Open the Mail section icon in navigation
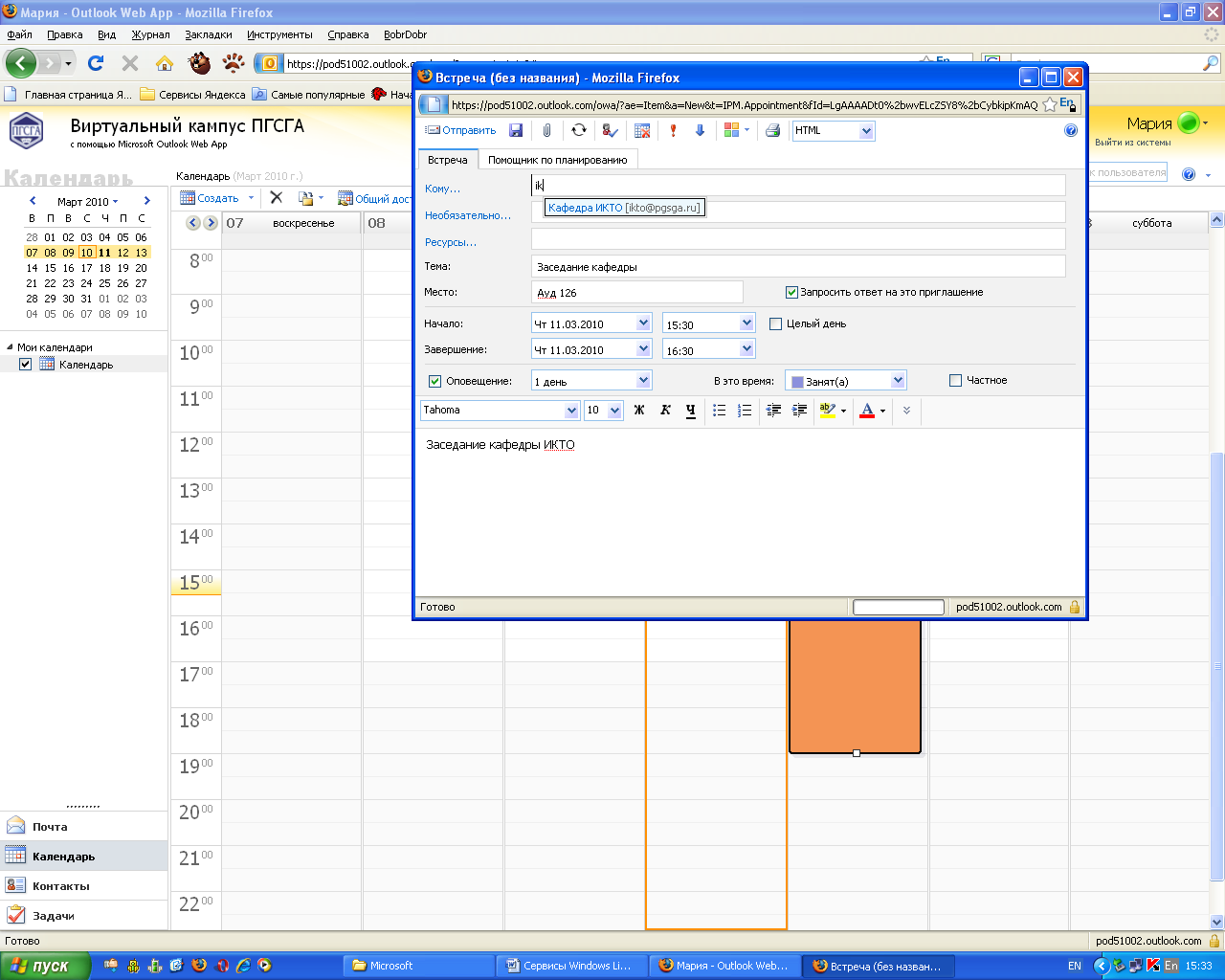Viewport: 1225px width, 980px height. 15,826
